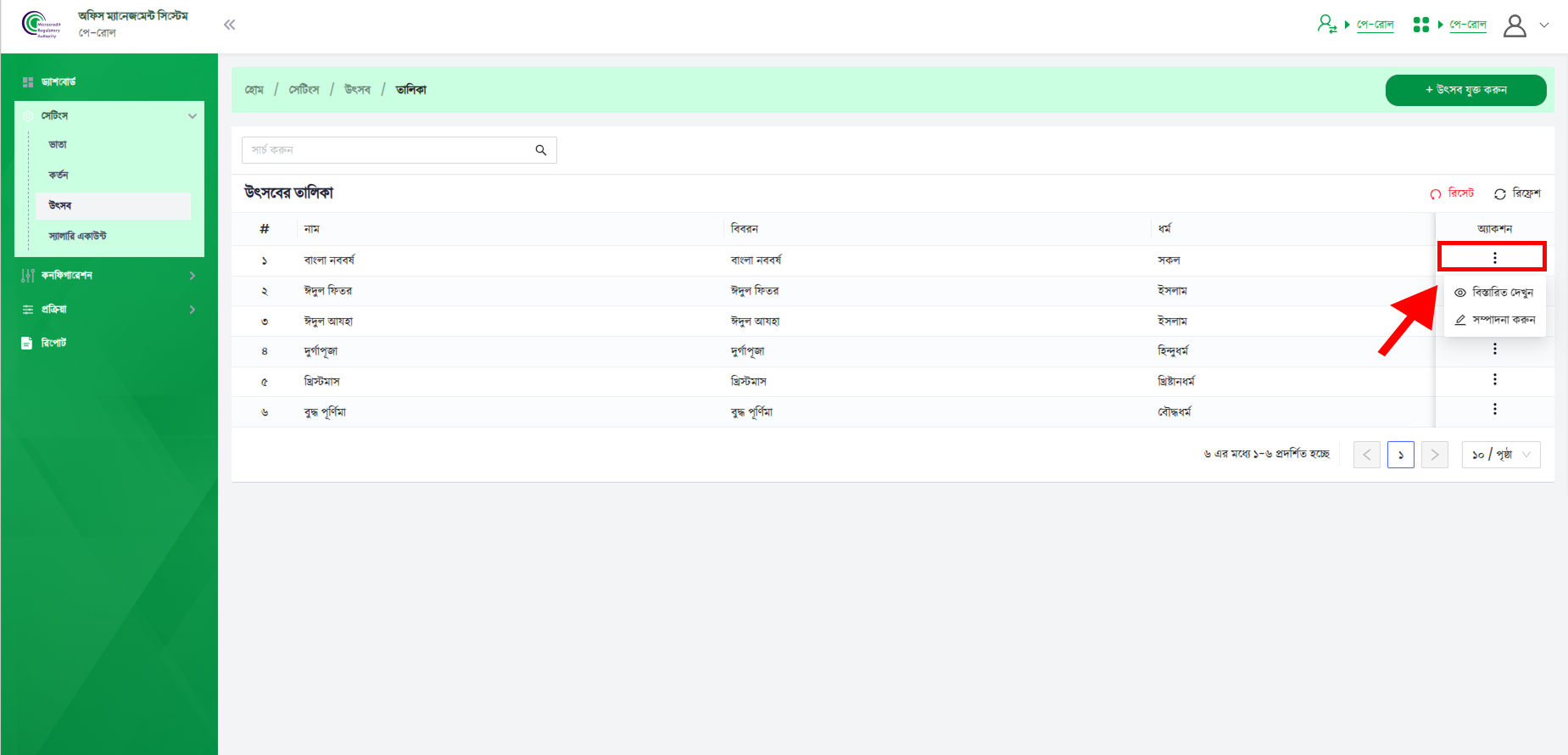Screen dimensions: 1568x755
Task: Open the apps grid icon in header
Action: pyautogui.click(x=1421, y=25)
